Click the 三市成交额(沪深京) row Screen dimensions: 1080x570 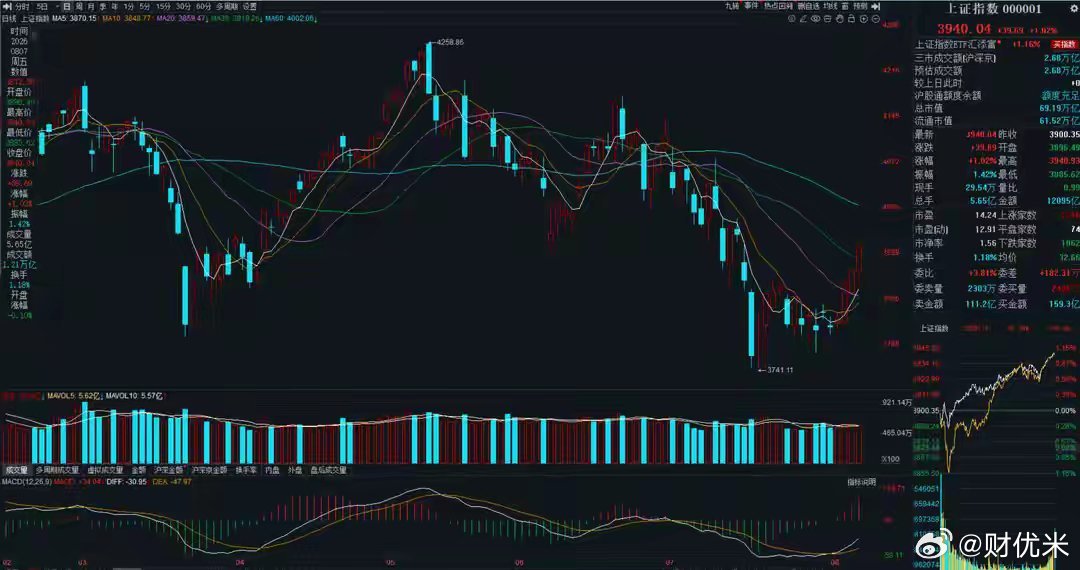tap(997, 58)
